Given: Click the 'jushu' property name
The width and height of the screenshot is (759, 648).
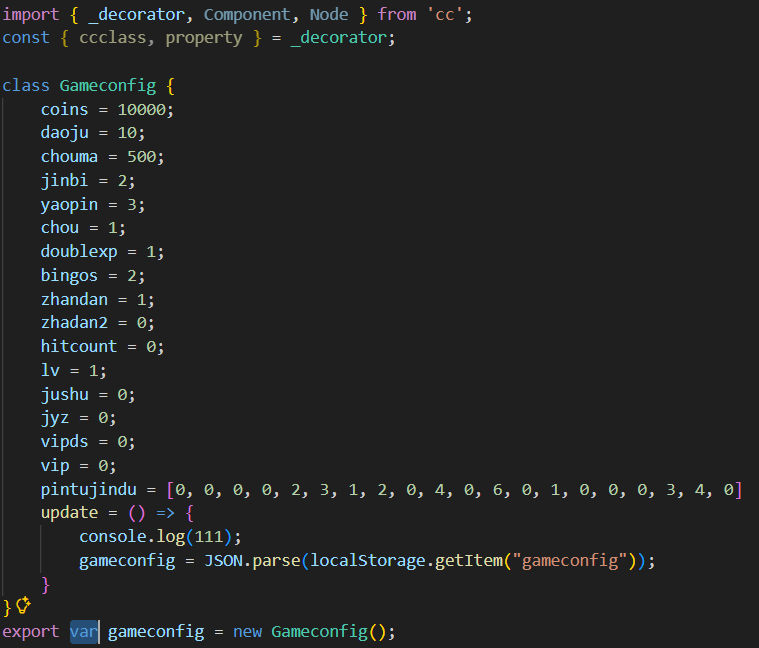Looking at the screenshot, I should [x=65, y=395].
